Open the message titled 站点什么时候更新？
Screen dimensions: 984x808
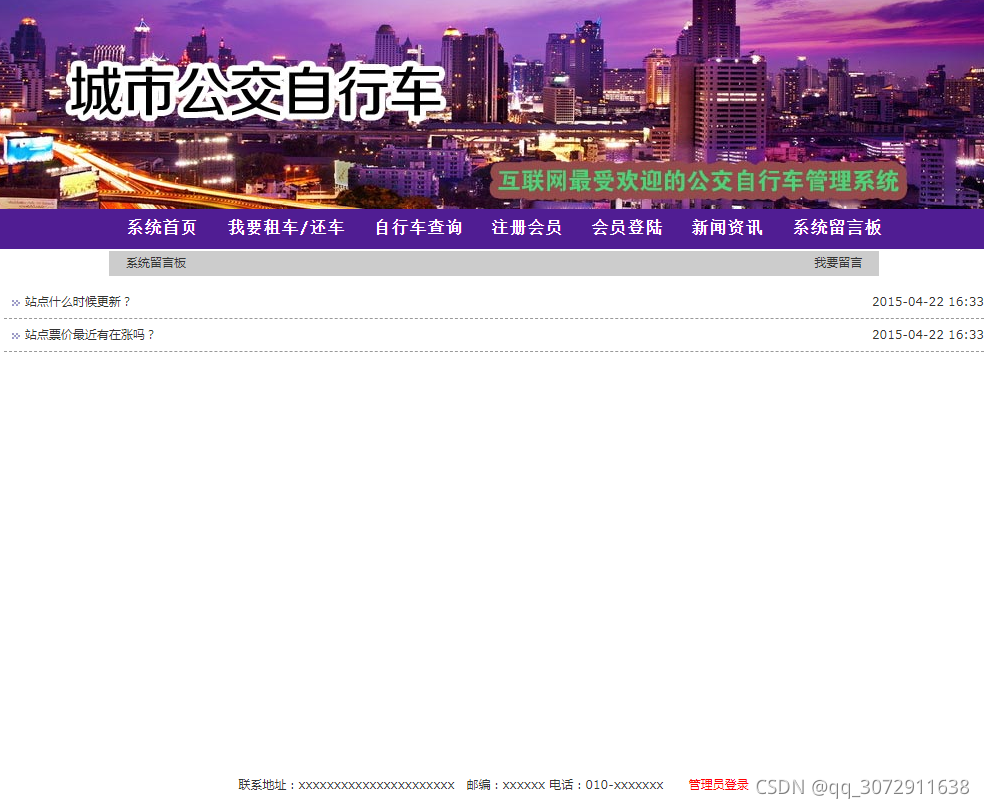77,301
